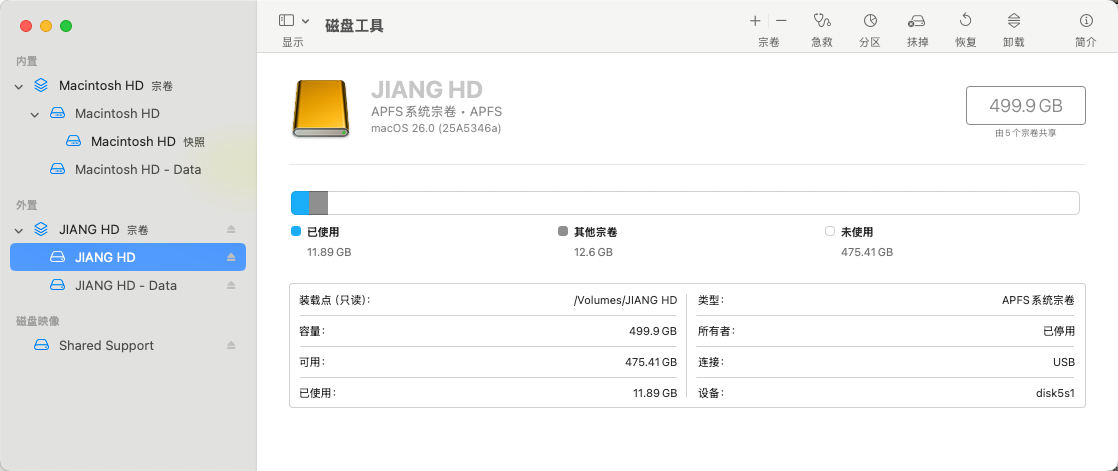
Task: Collapse the Macintosh HD container chevron
Action: (19, 86)
